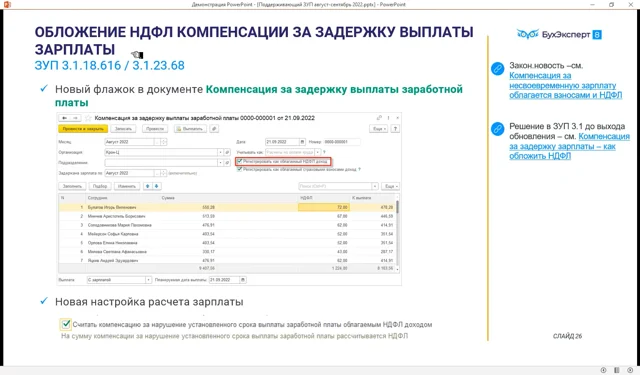Select the highlighted НДФЛ cell 72,00

pos(324,207)
